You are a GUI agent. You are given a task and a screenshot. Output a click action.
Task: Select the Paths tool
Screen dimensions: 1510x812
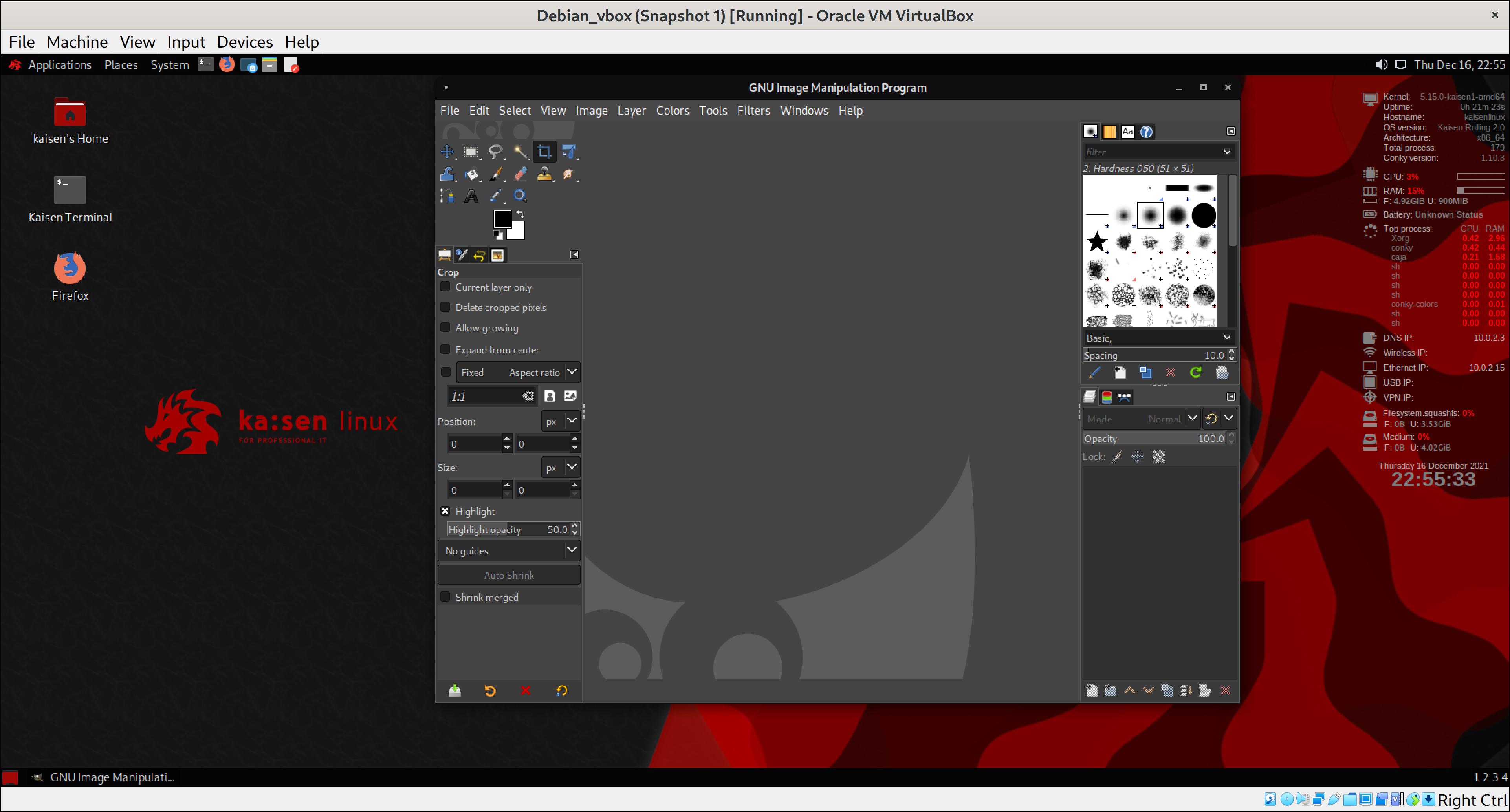447,196
